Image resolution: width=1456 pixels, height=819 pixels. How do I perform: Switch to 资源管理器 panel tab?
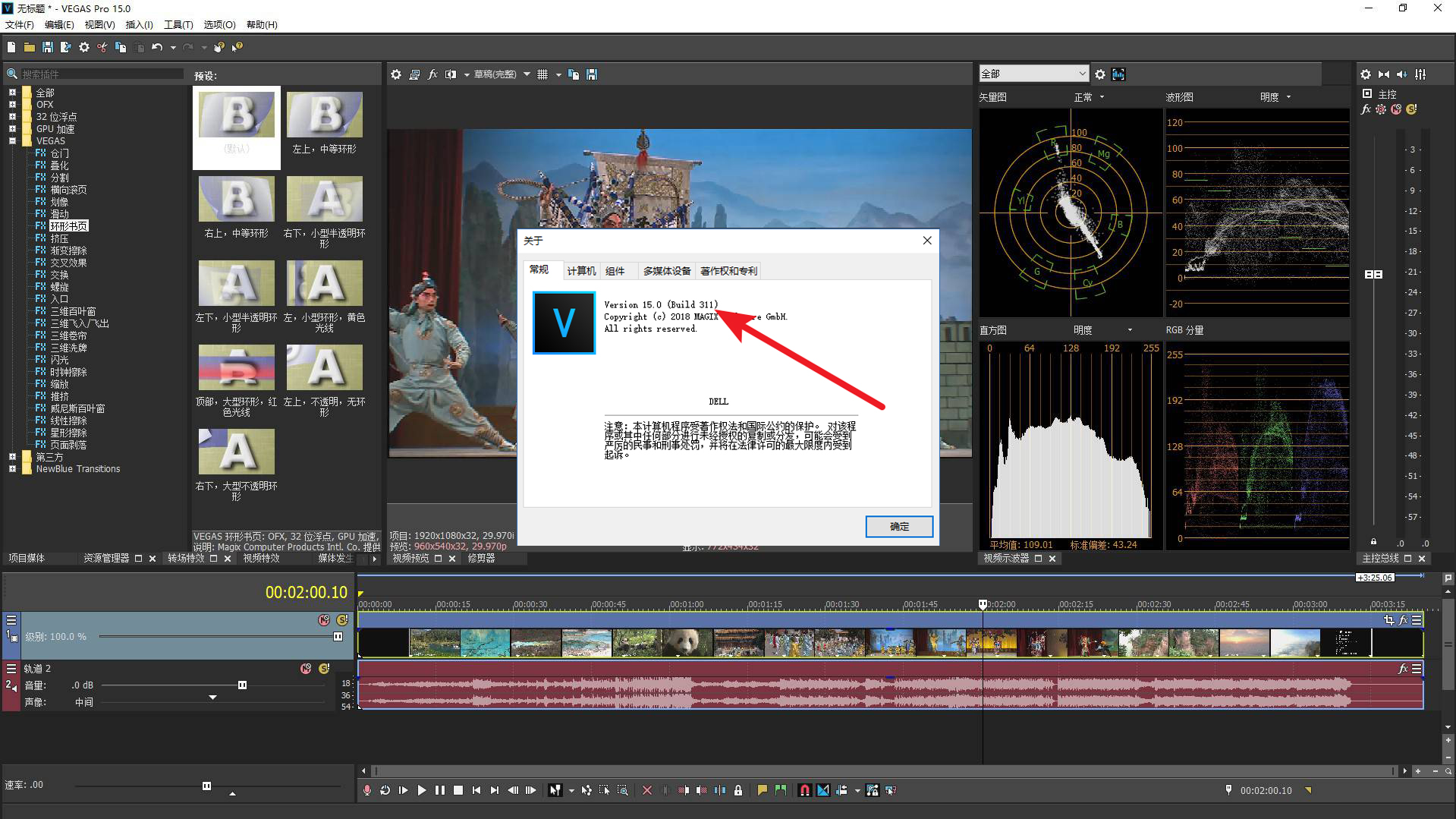pyautogui.click(x=106, y=558)
